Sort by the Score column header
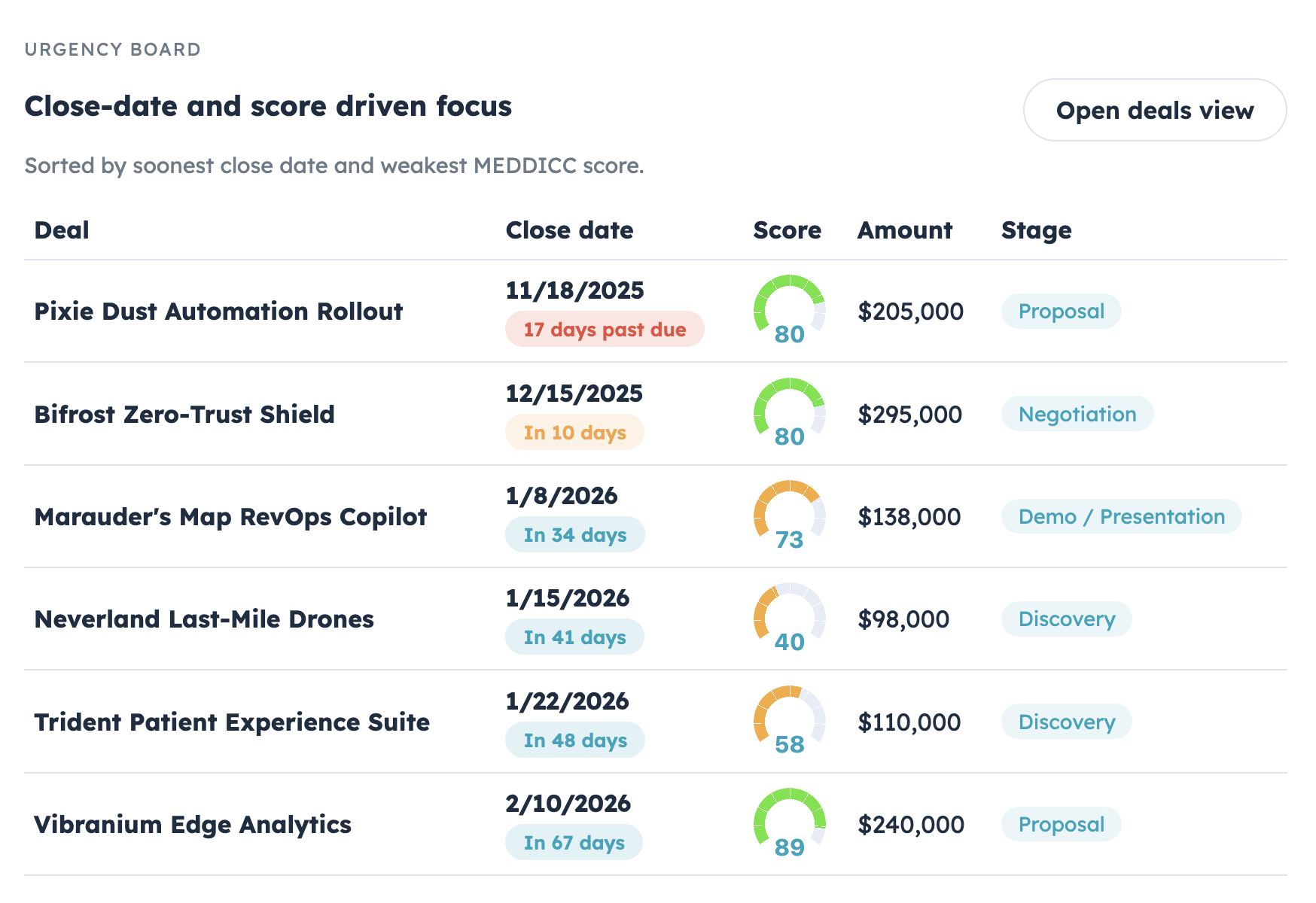The width and height of the screenshot is (1316, 903). coord(787,230)
